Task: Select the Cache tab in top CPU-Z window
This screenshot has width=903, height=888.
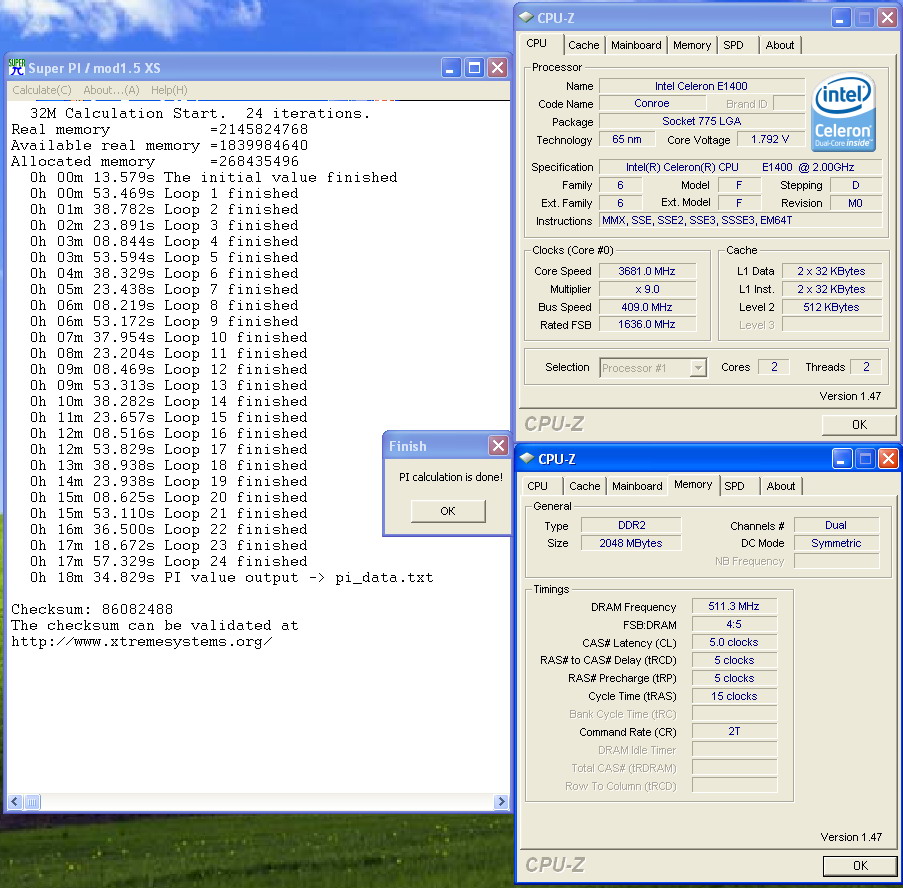Action: (583, 45)
